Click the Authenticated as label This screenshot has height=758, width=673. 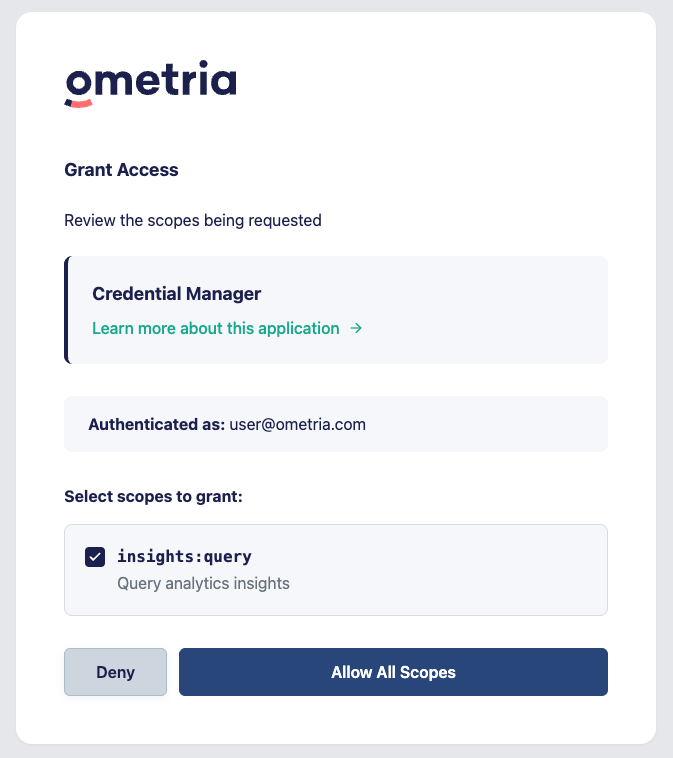tap(157, 424)
